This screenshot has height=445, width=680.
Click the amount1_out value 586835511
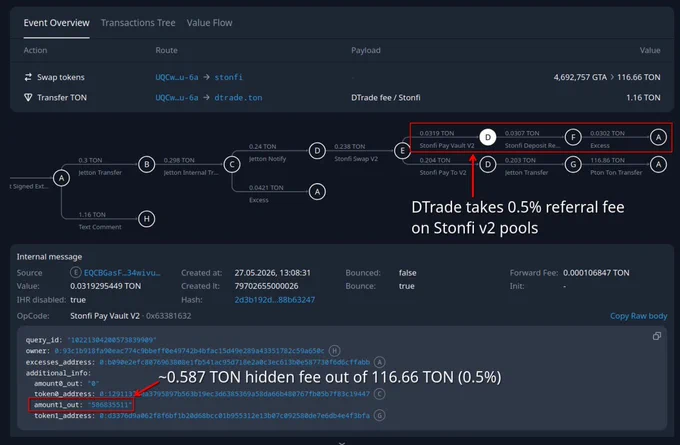(x=109, y=405)
